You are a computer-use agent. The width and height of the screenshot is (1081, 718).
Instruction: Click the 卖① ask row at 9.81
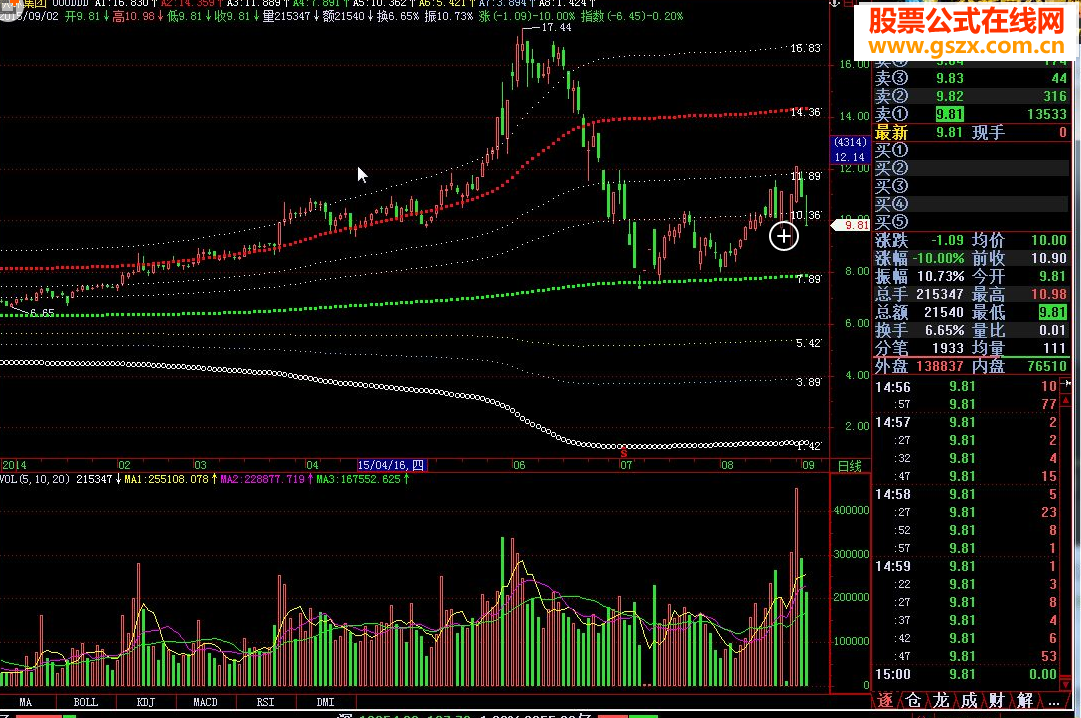coord(971,114)
